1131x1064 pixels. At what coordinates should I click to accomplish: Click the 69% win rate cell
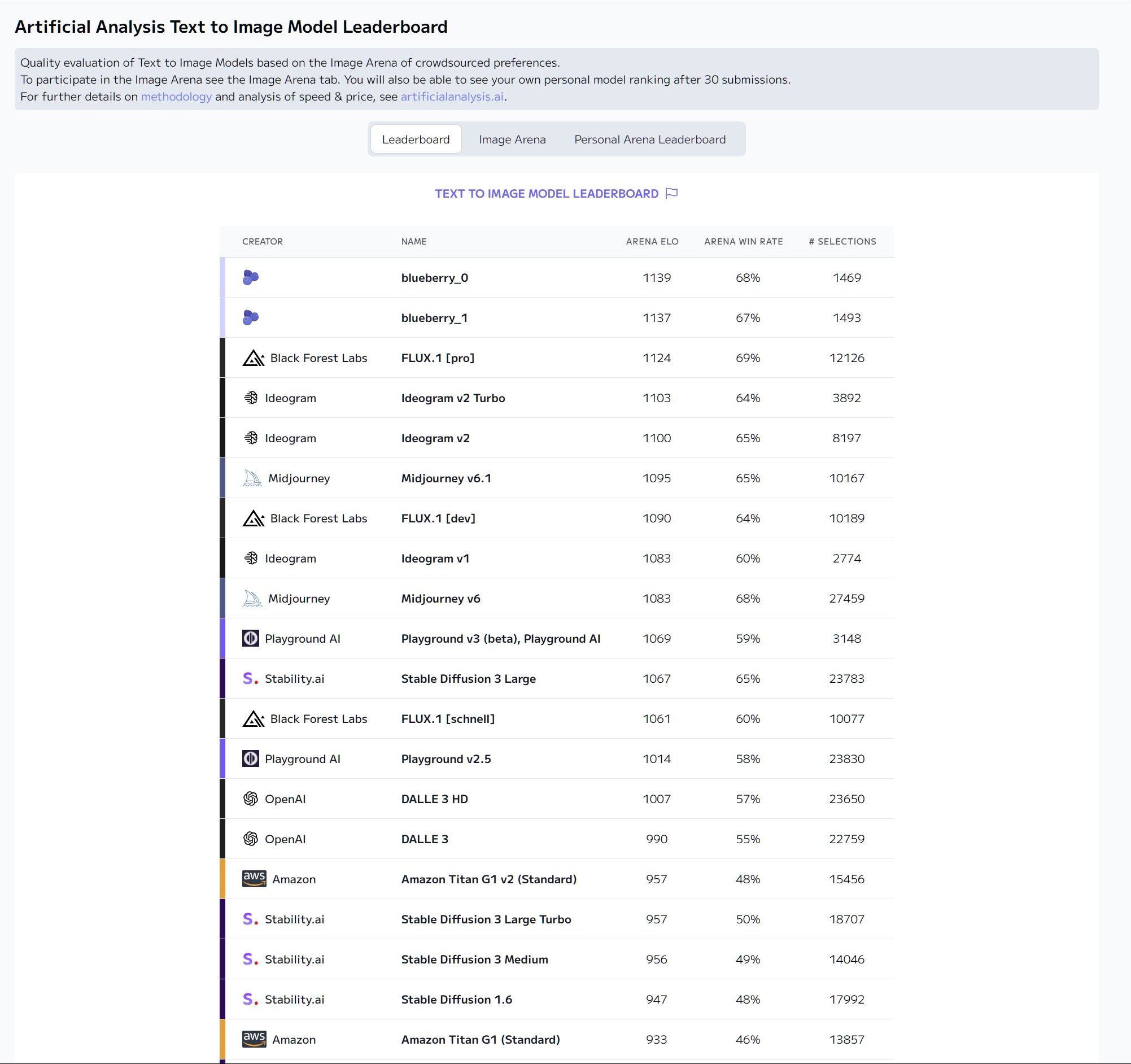pos(748,358)
